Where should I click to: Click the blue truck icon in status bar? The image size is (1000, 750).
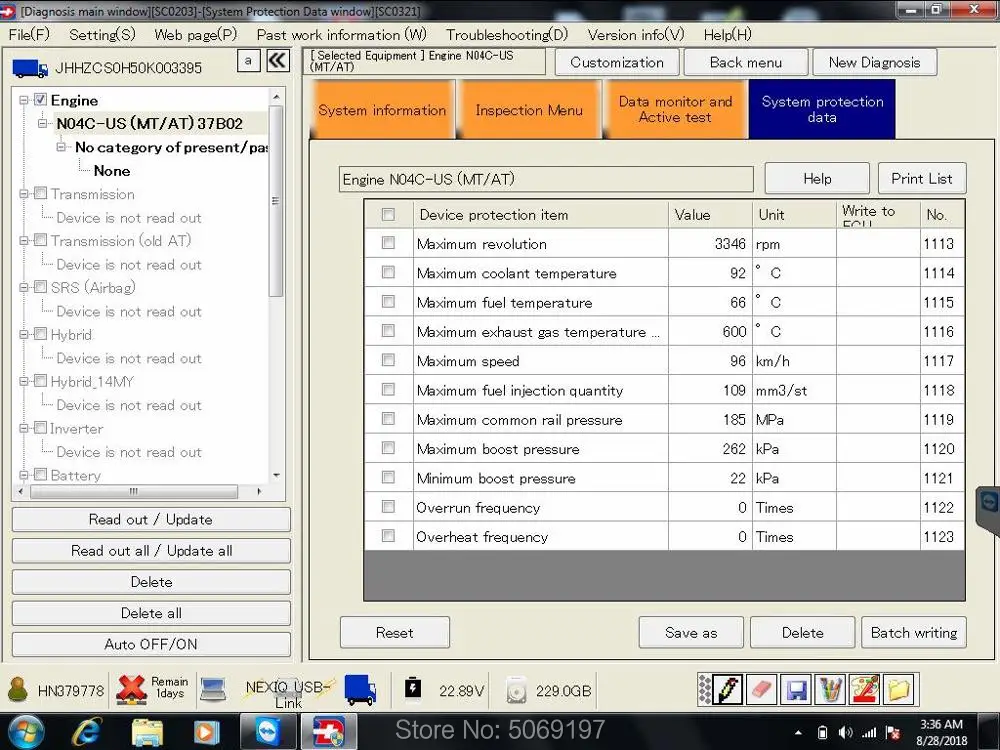click(359, 689)
